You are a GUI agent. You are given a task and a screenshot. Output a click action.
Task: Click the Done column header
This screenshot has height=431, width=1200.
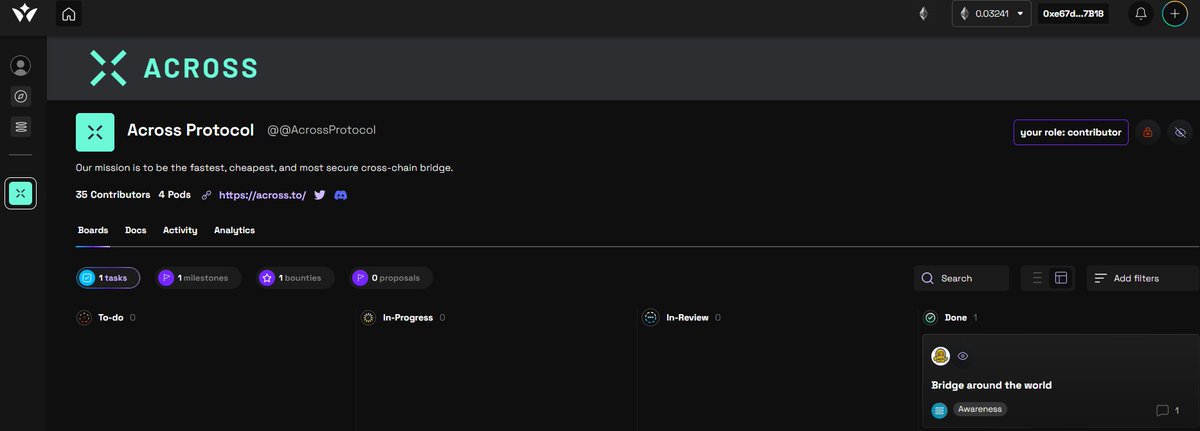click(x=956, y=318)
